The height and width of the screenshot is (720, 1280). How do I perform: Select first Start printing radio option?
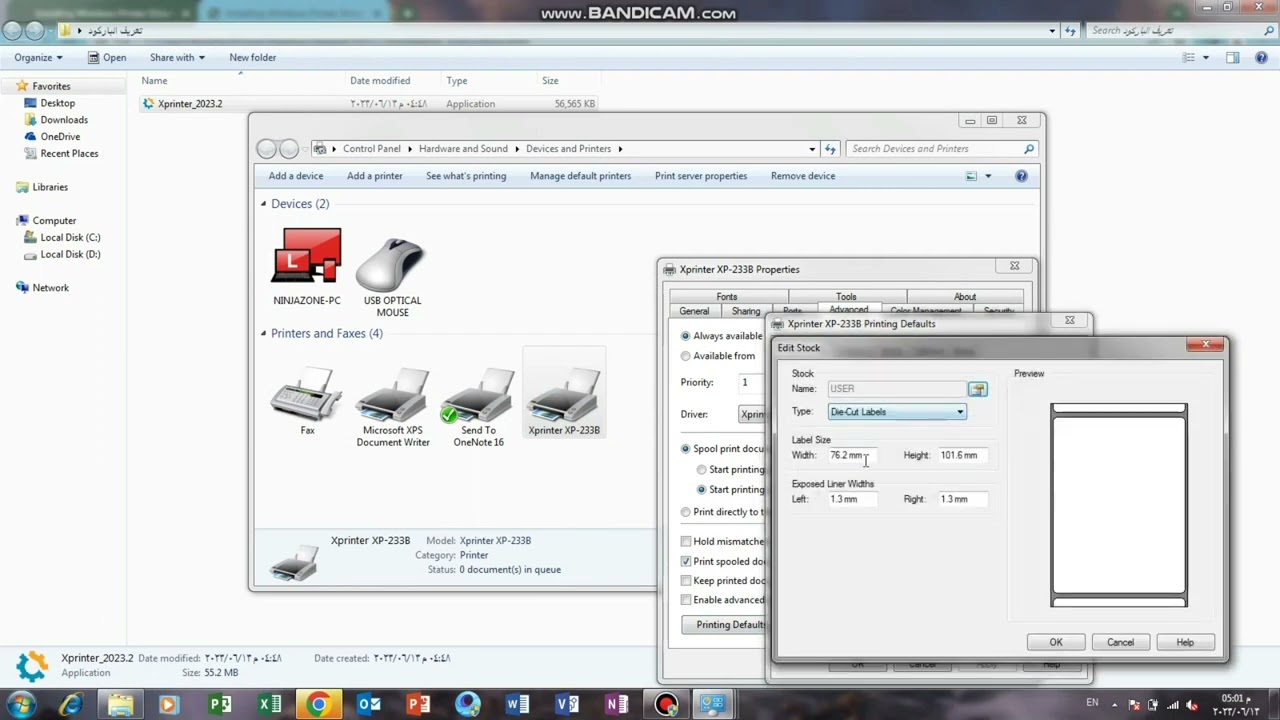click(702, 470)
